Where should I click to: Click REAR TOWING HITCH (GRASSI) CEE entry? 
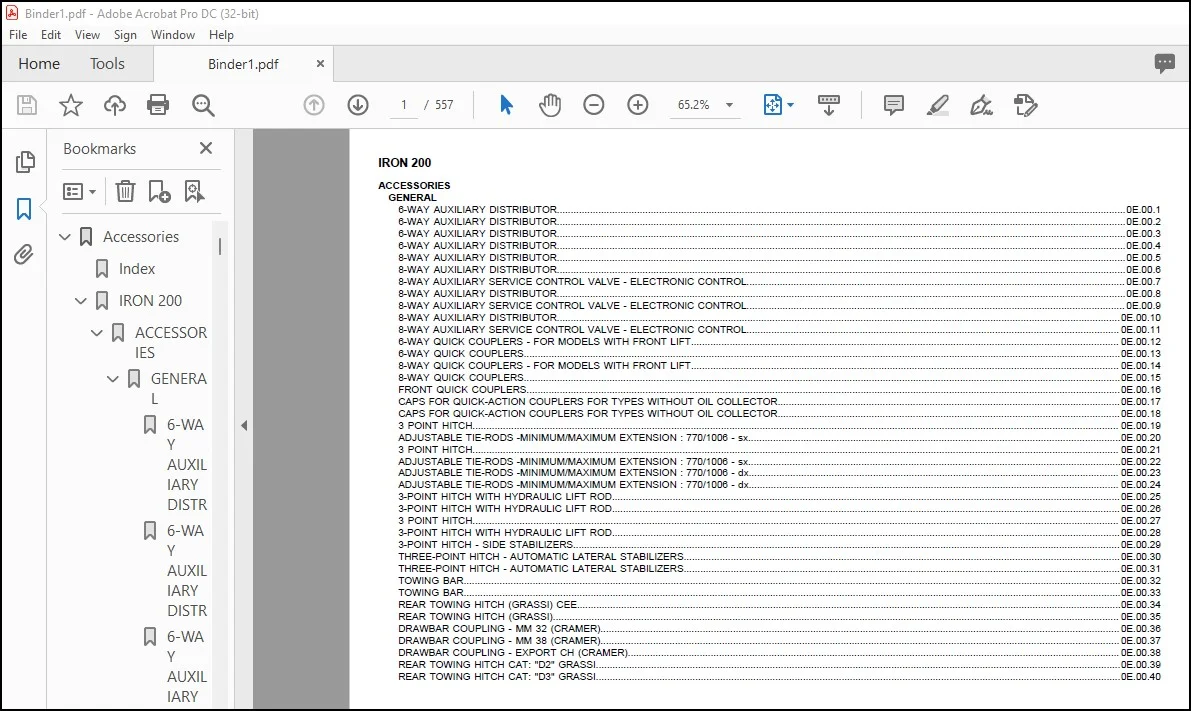point(779,605)
